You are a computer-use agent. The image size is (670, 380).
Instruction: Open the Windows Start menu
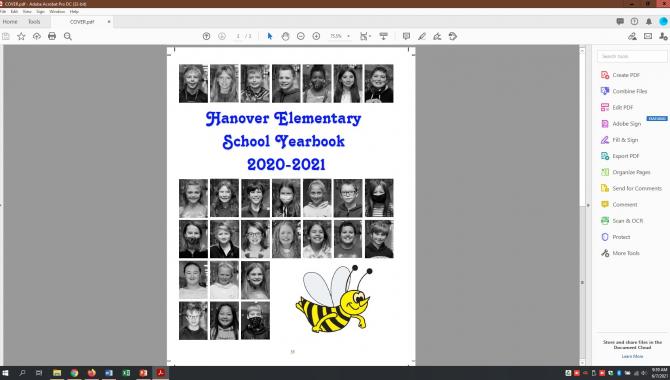coord(6,373)
